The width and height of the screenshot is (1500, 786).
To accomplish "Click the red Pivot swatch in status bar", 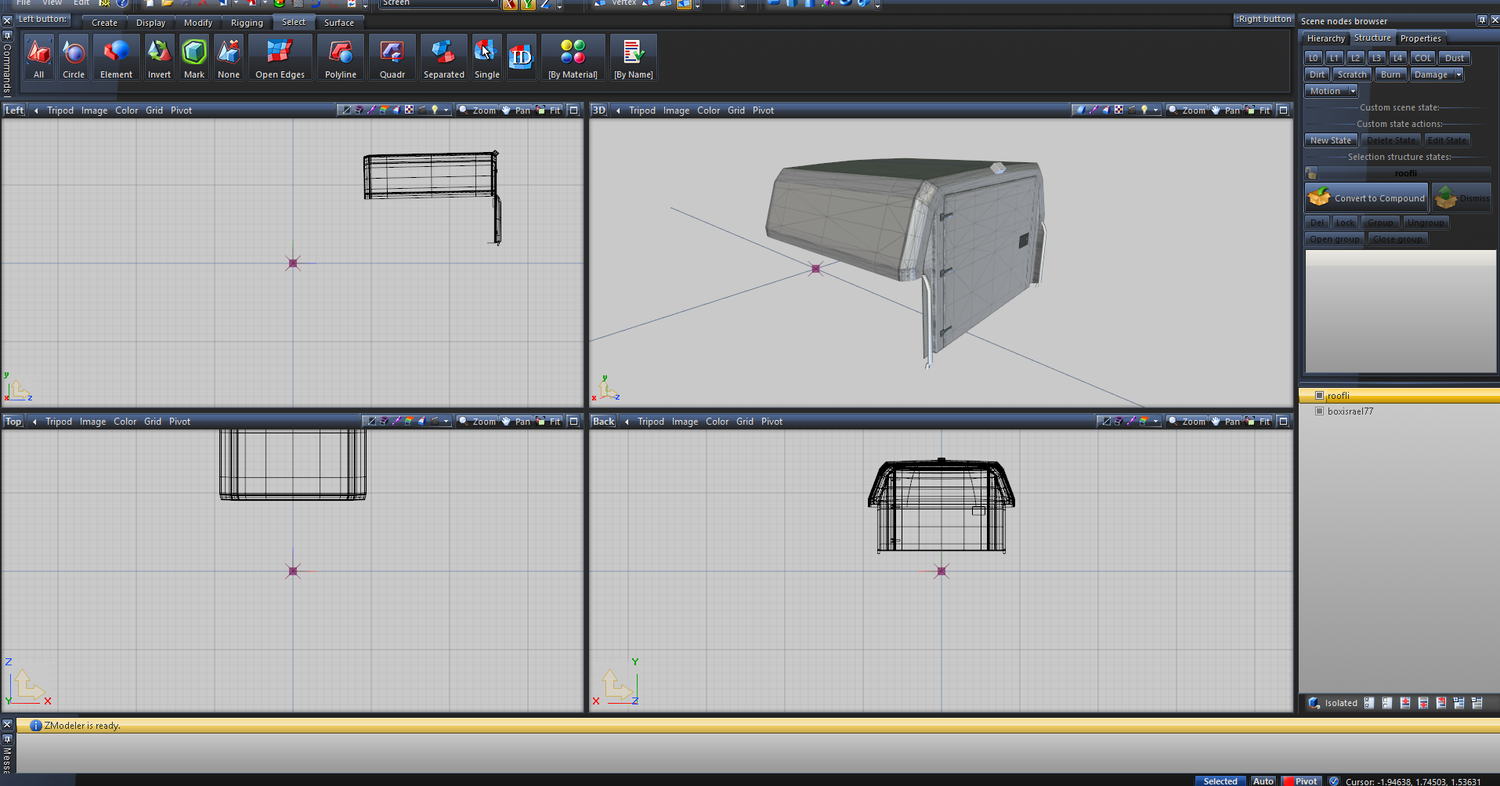I will coord(1289,781).
